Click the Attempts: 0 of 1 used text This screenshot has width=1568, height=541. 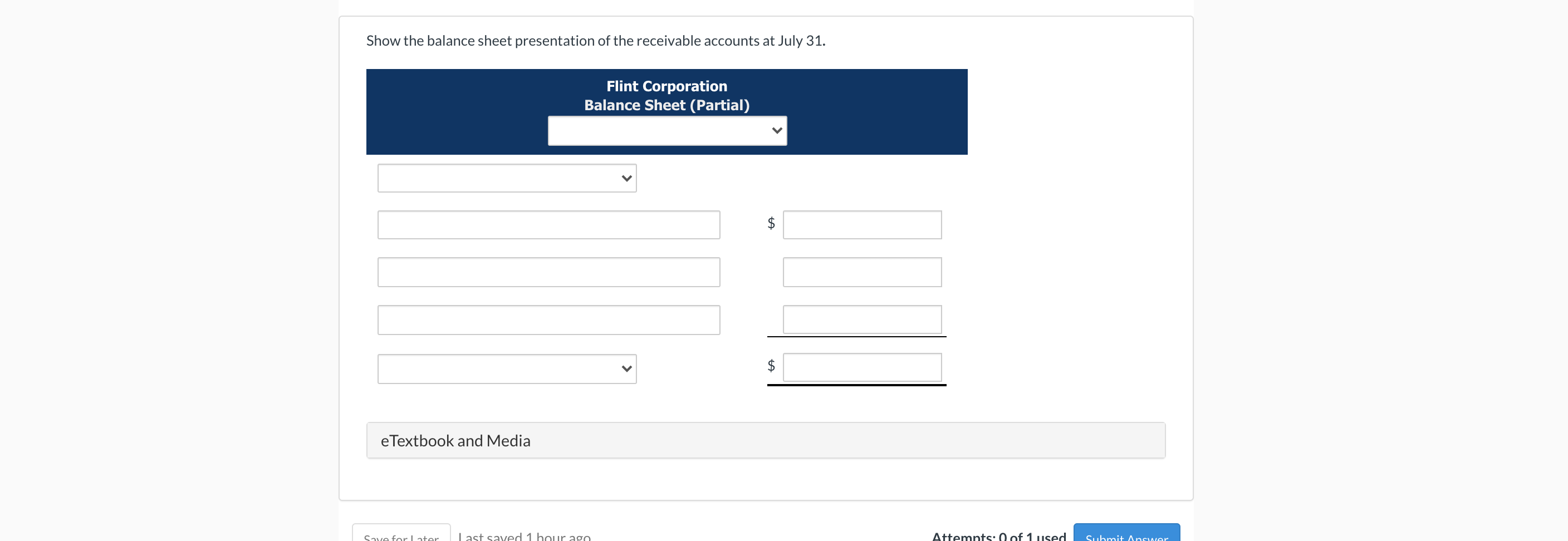[x=999, y=536]
